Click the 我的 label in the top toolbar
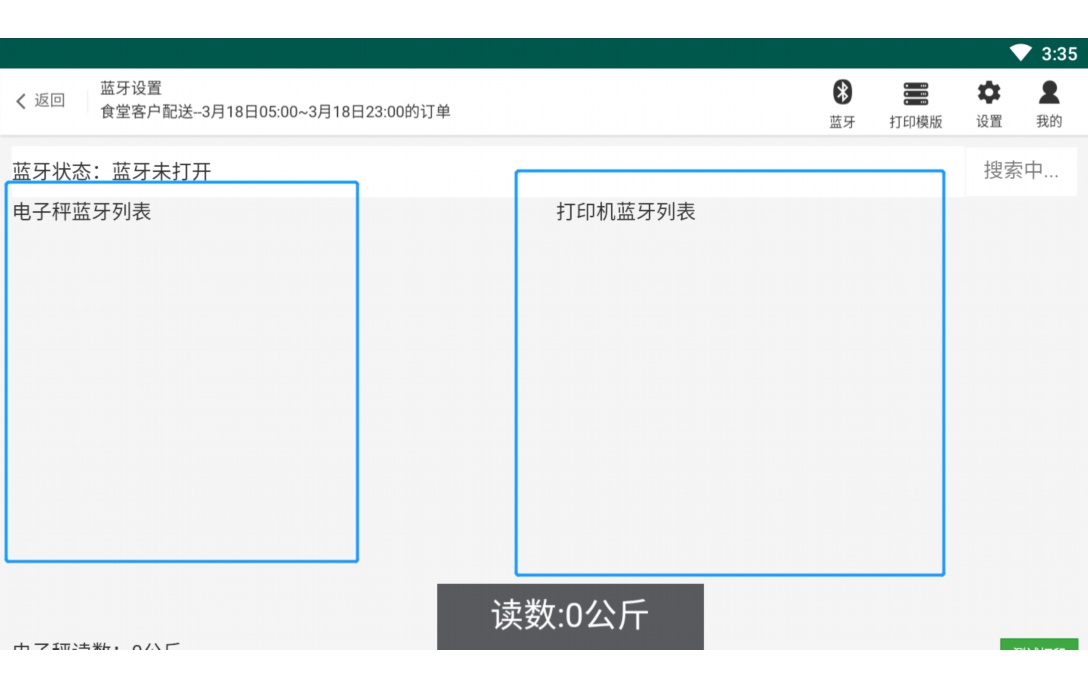Screen dimensions: 1088x688 (1049, 121)
